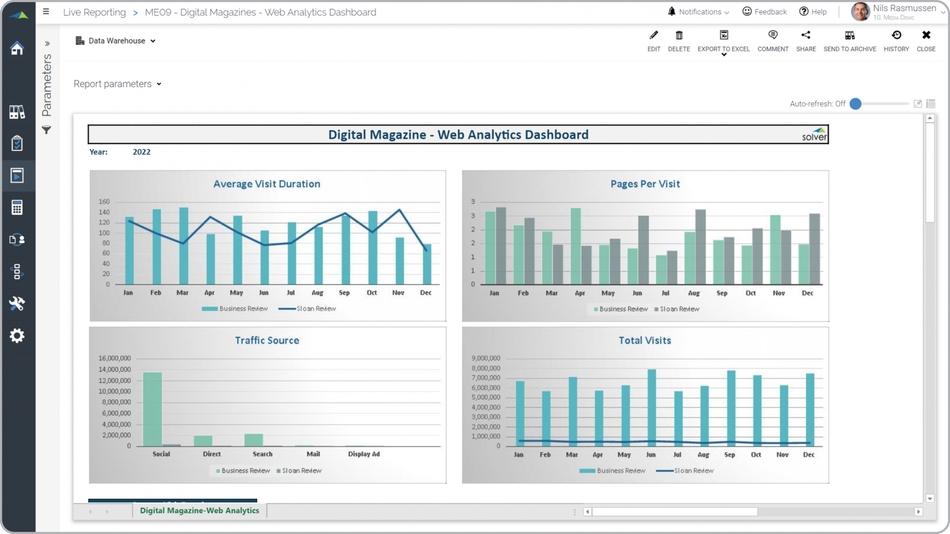Open the wrench tools icon in sidebar
950x534 pixels.
(17, 304)
